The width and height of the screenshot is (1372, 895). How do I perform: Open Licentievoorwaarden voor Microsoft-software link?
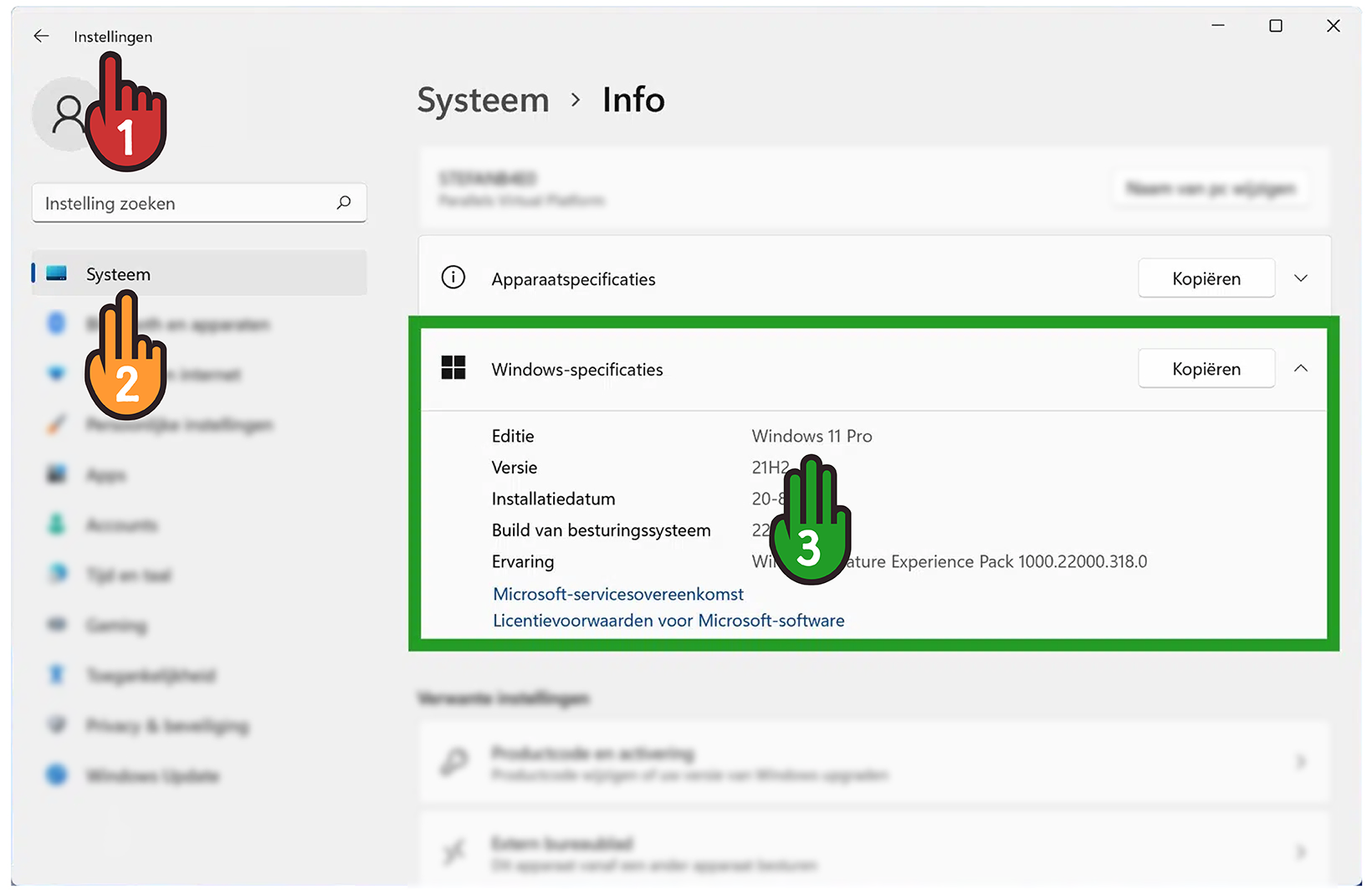pyautogui.click(x=668, y=621)
